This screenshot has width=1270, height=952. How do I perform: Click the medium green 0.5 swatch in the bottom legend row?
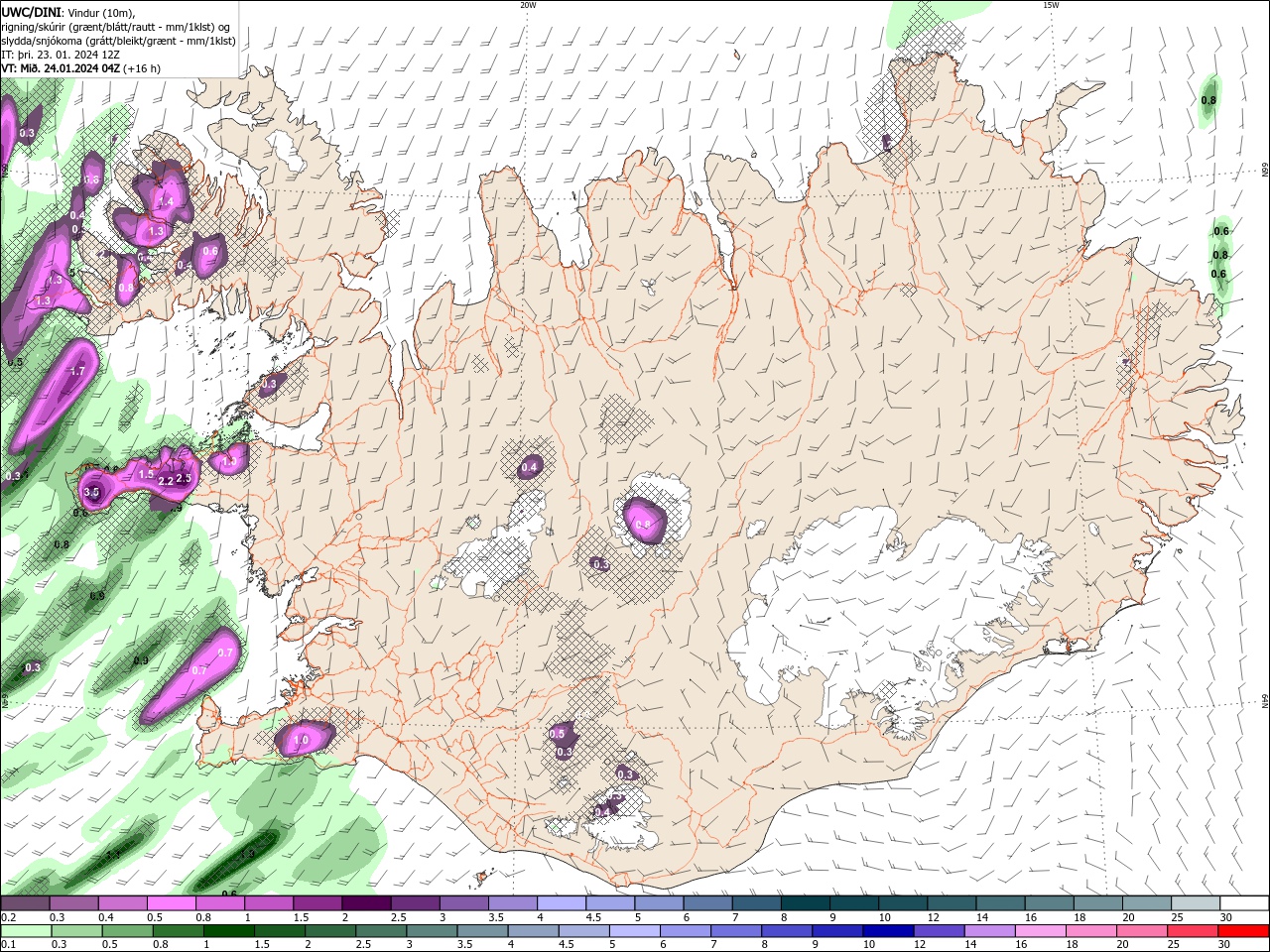point(127,931)
